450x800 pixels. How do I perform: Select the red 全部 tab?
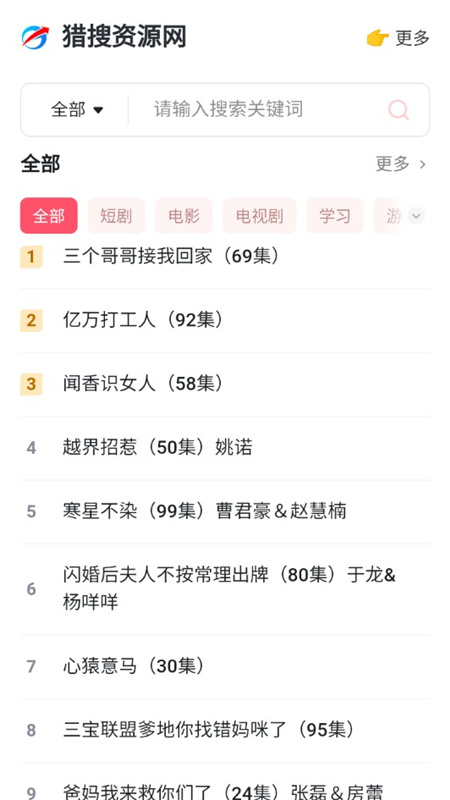coord(49,216)
